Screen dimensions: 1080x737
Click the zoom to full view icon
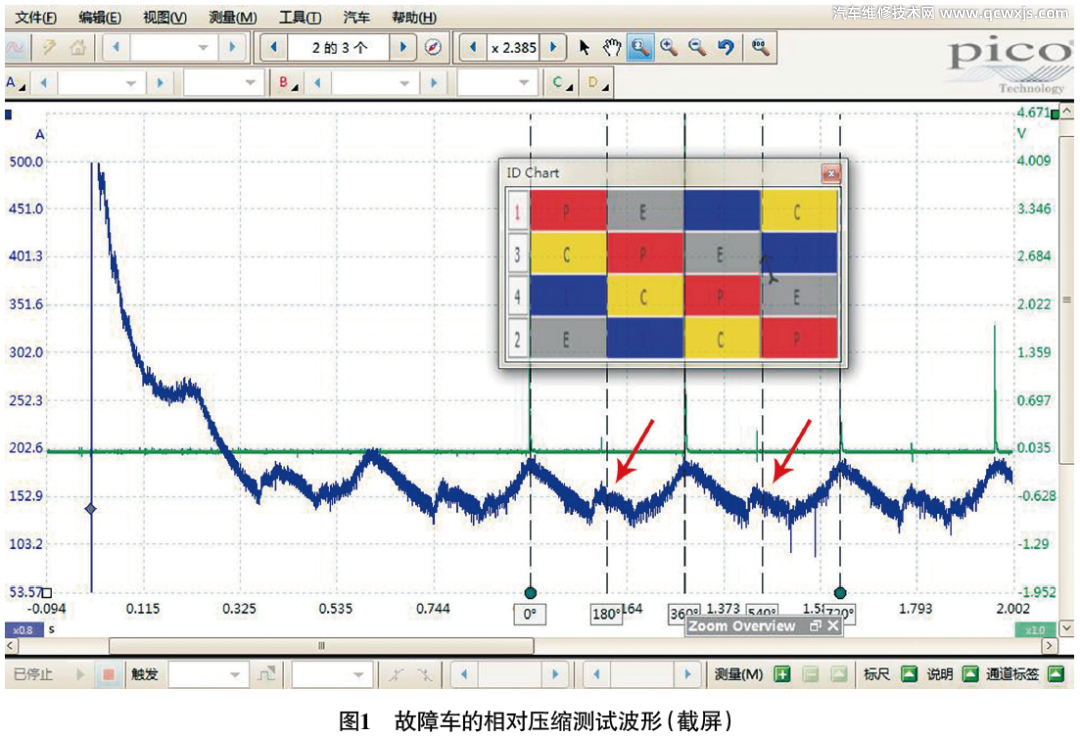[x=760, y=47]
